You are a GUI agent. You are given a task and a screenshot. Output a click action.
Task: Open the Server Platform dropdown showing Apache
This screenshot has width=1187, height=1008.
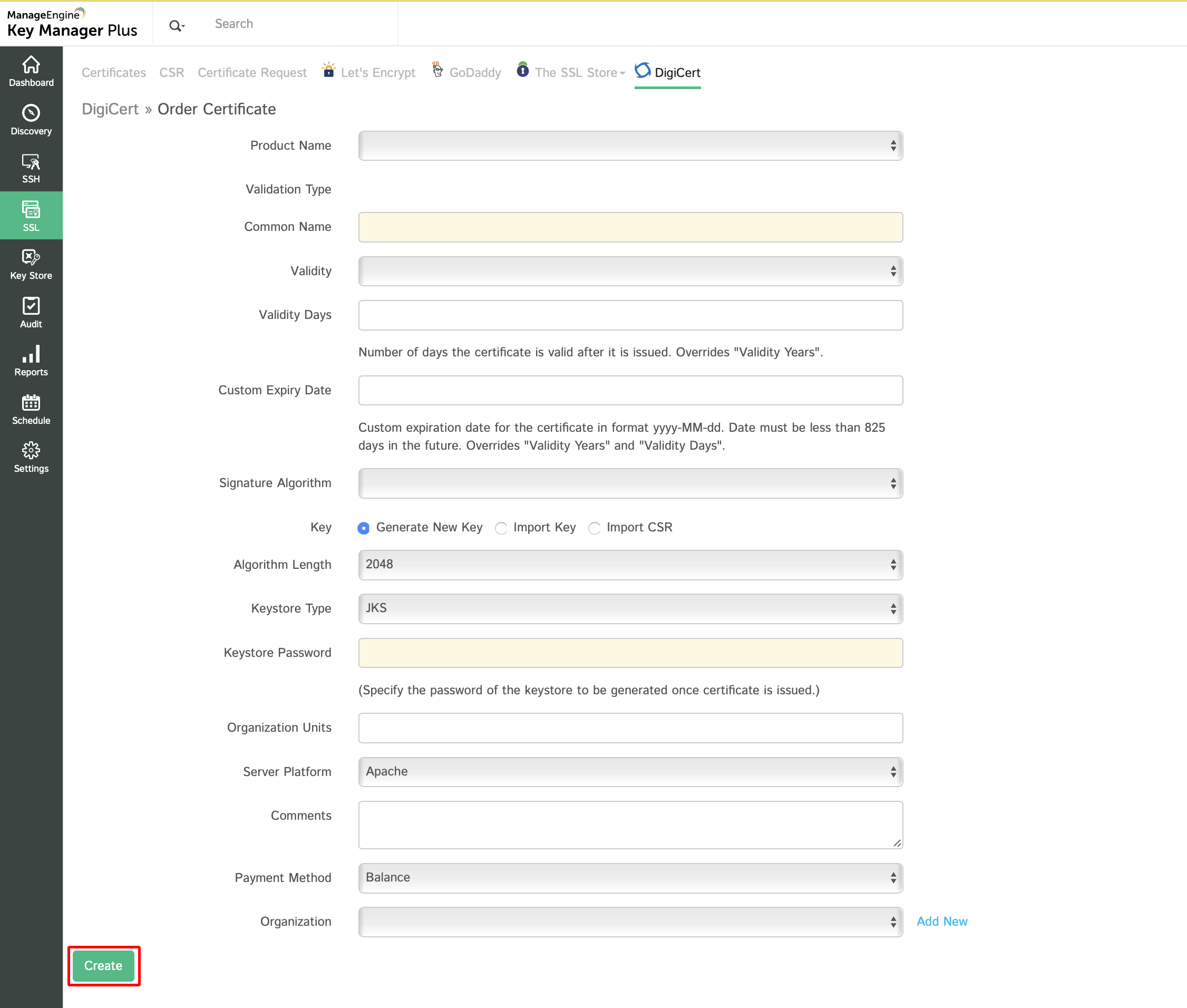coord(630,771)
